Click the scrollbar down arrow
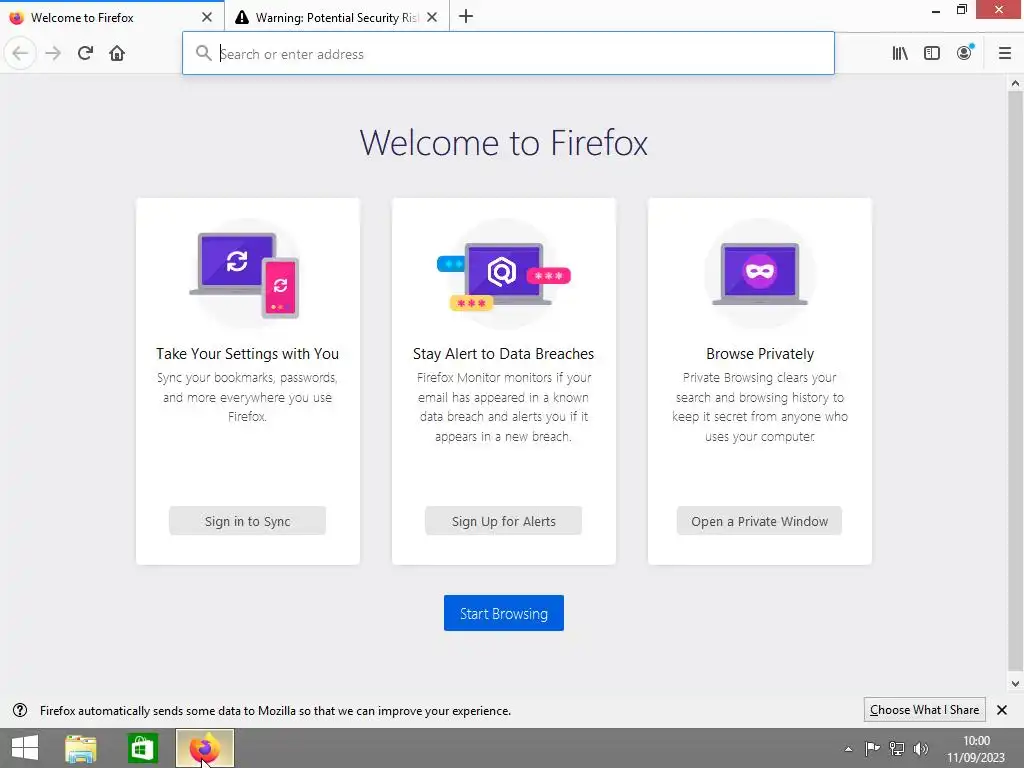 tap(1015, 684)
